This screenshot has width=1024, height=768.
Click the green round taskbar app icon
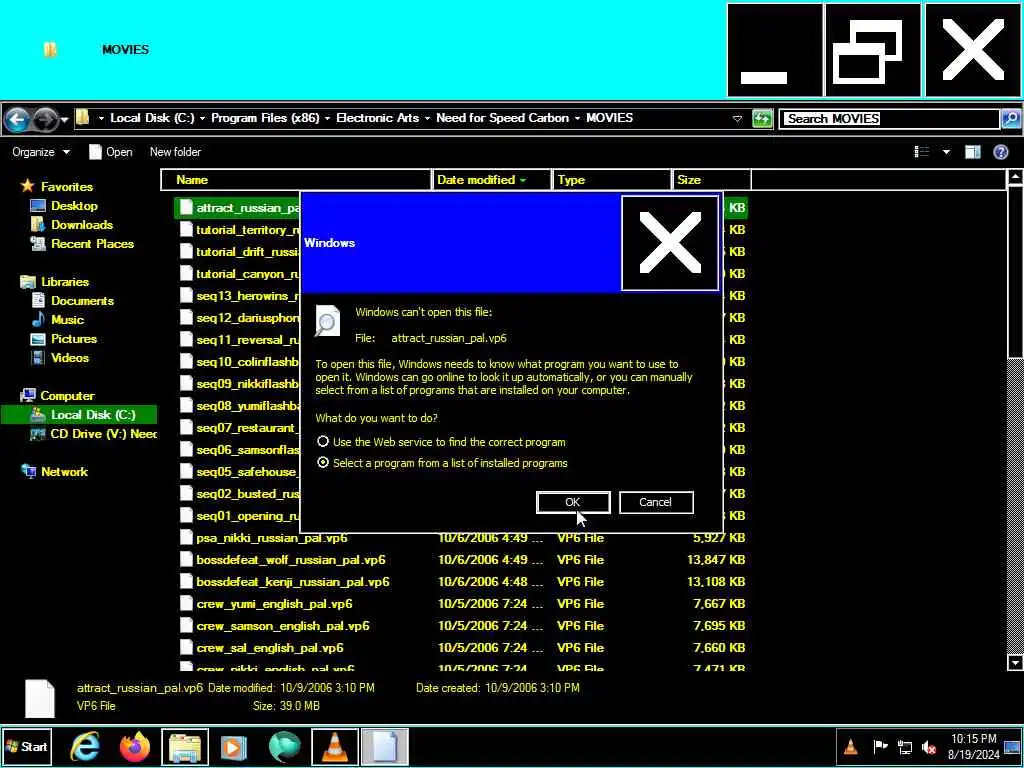click(x=285, y=746)
